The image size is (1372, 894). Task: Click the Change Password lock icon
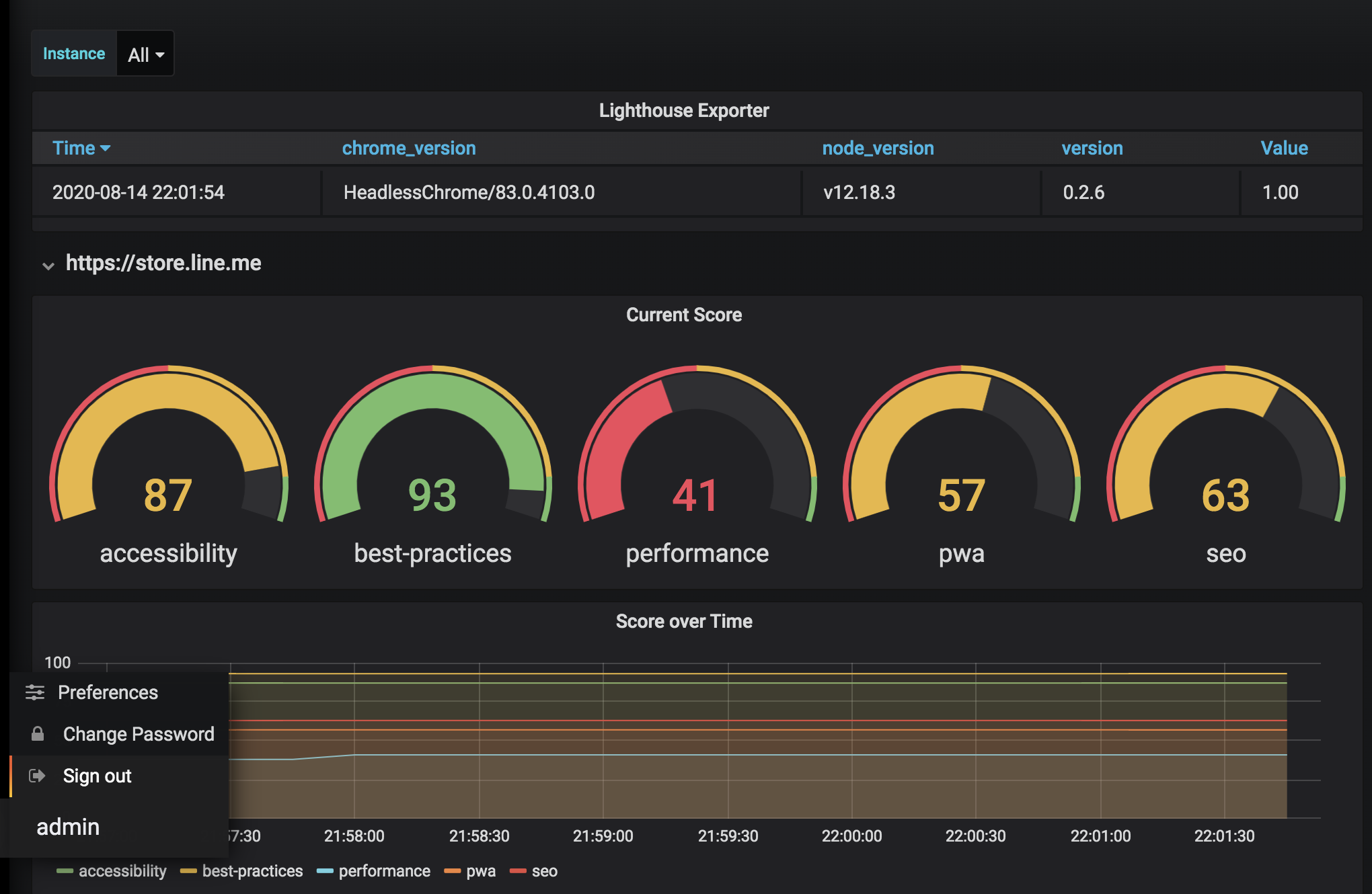(38, 734)
